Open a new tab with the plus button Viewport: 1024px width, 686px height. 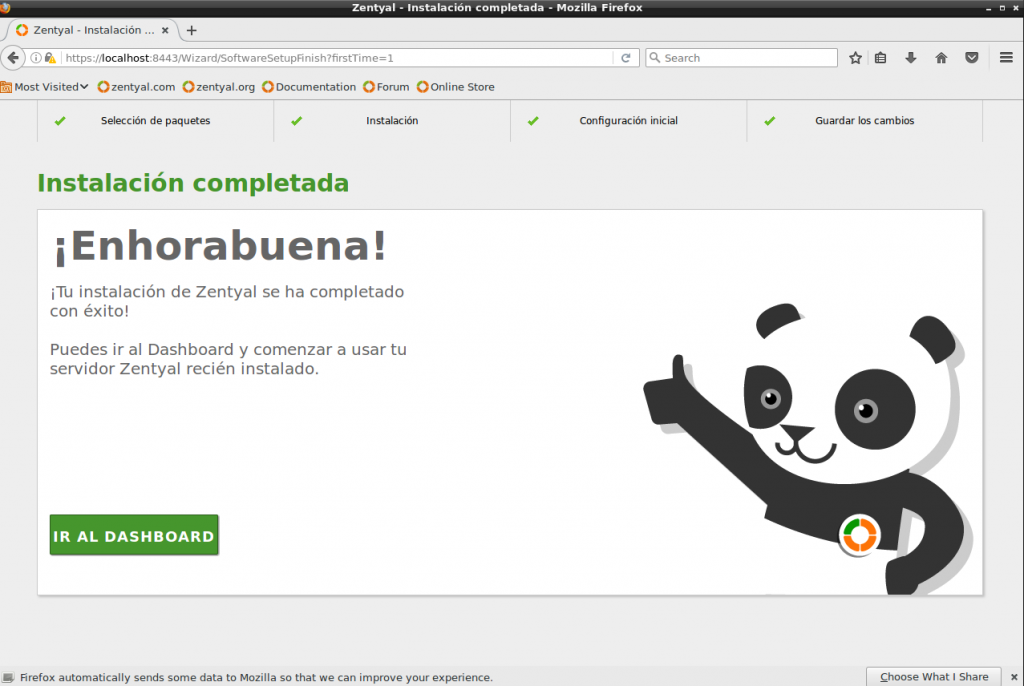coord(192,30)
